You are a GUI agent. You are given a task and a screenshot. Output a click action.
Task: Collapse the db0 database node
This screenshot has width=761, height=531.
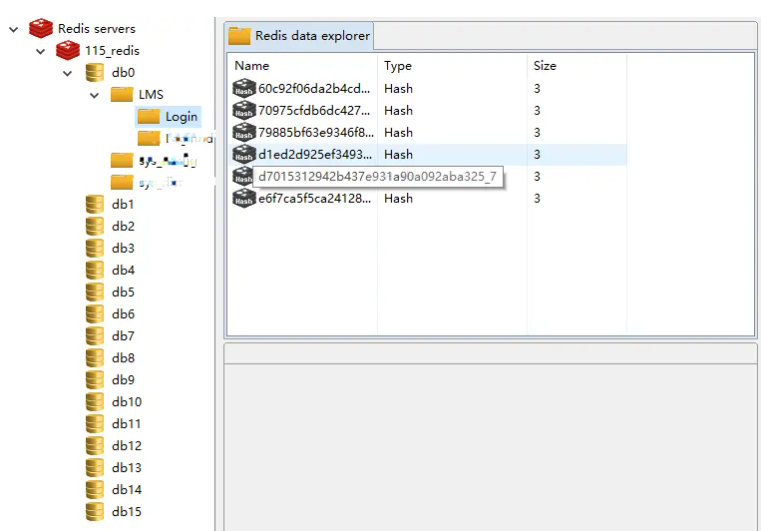coord(68,73)
